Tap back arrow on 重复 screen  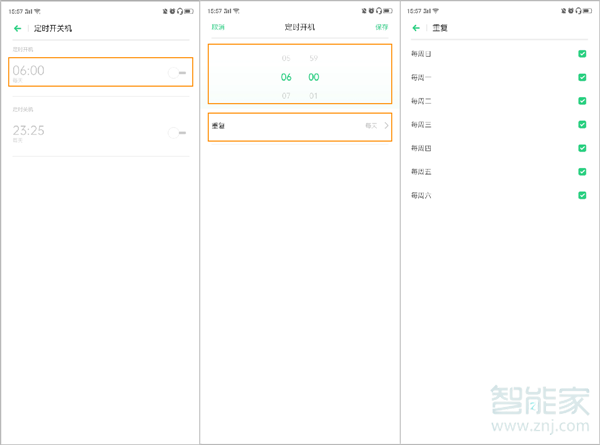[416, 28]
